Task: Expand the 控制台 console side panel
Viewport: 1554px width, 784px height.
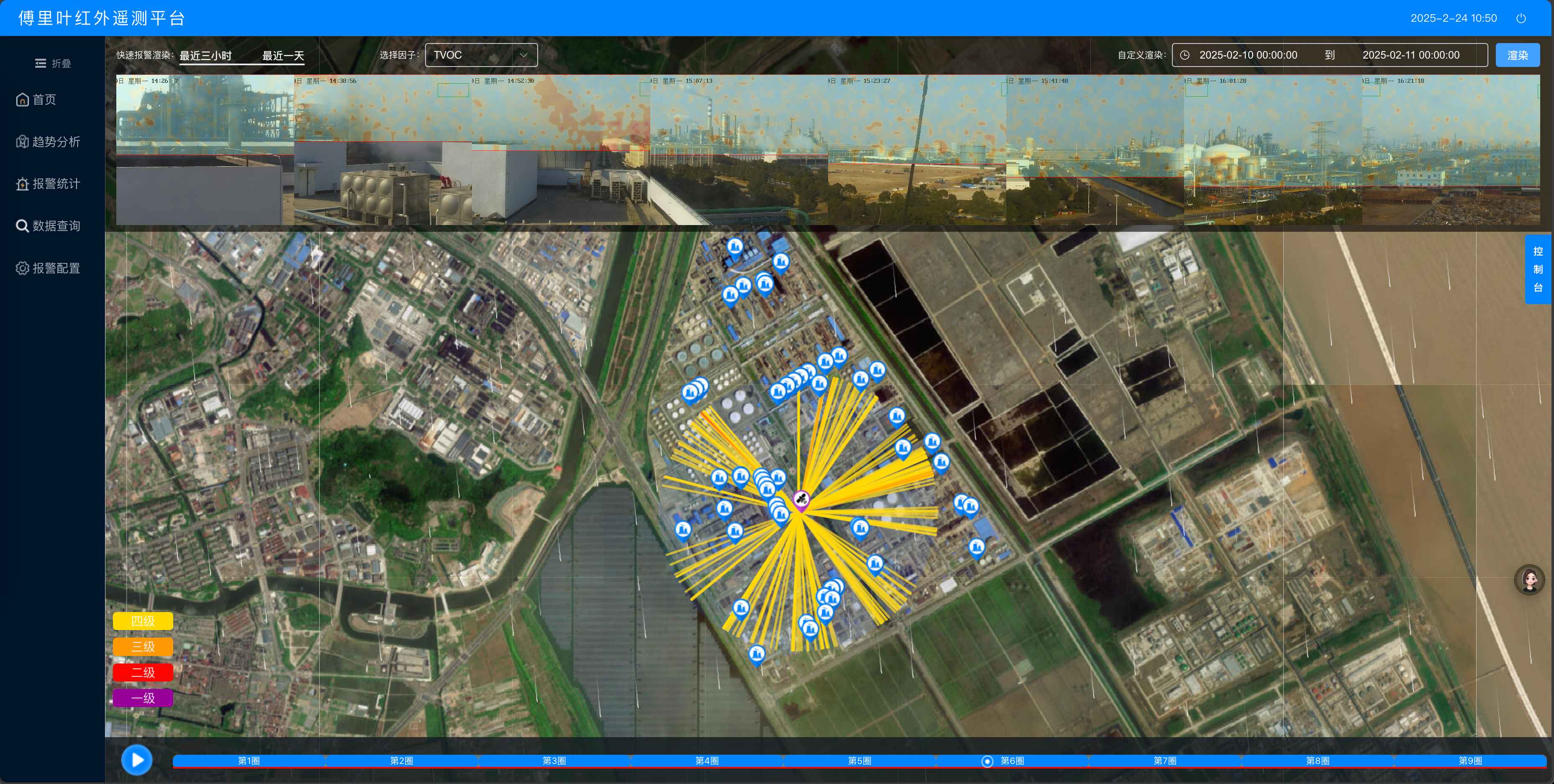Action: tap(1538, 269)
